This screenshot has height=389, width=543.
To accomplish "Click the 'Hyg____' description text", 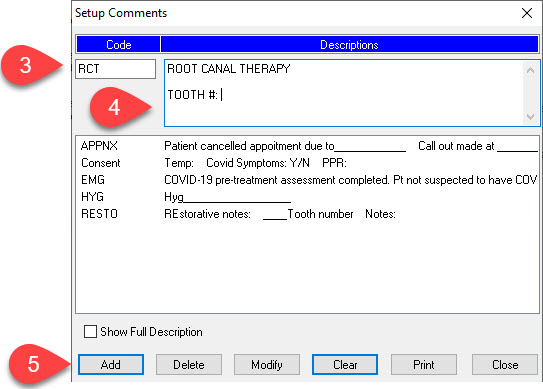I will [227, 197].
